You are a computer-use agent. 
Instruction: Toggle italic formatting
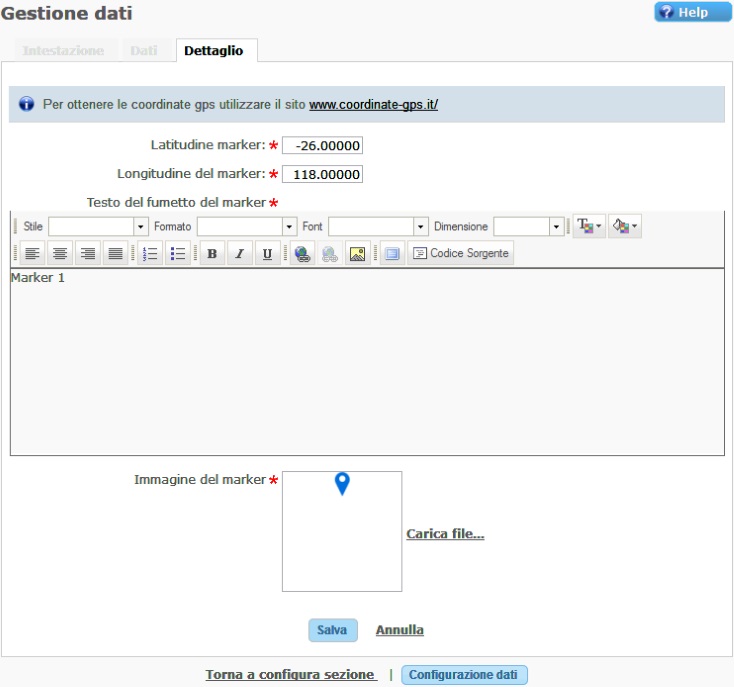pos(240,254)
